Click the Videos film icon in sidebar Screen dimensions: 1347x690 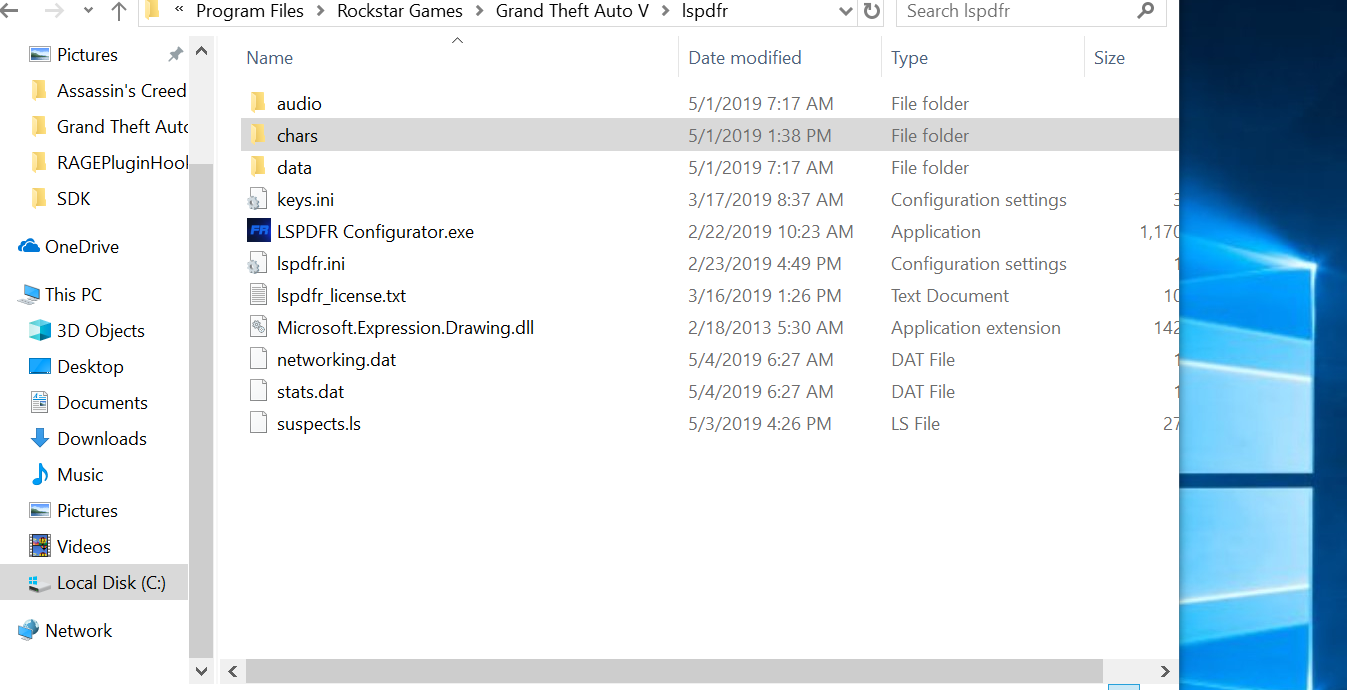[40, 546]
